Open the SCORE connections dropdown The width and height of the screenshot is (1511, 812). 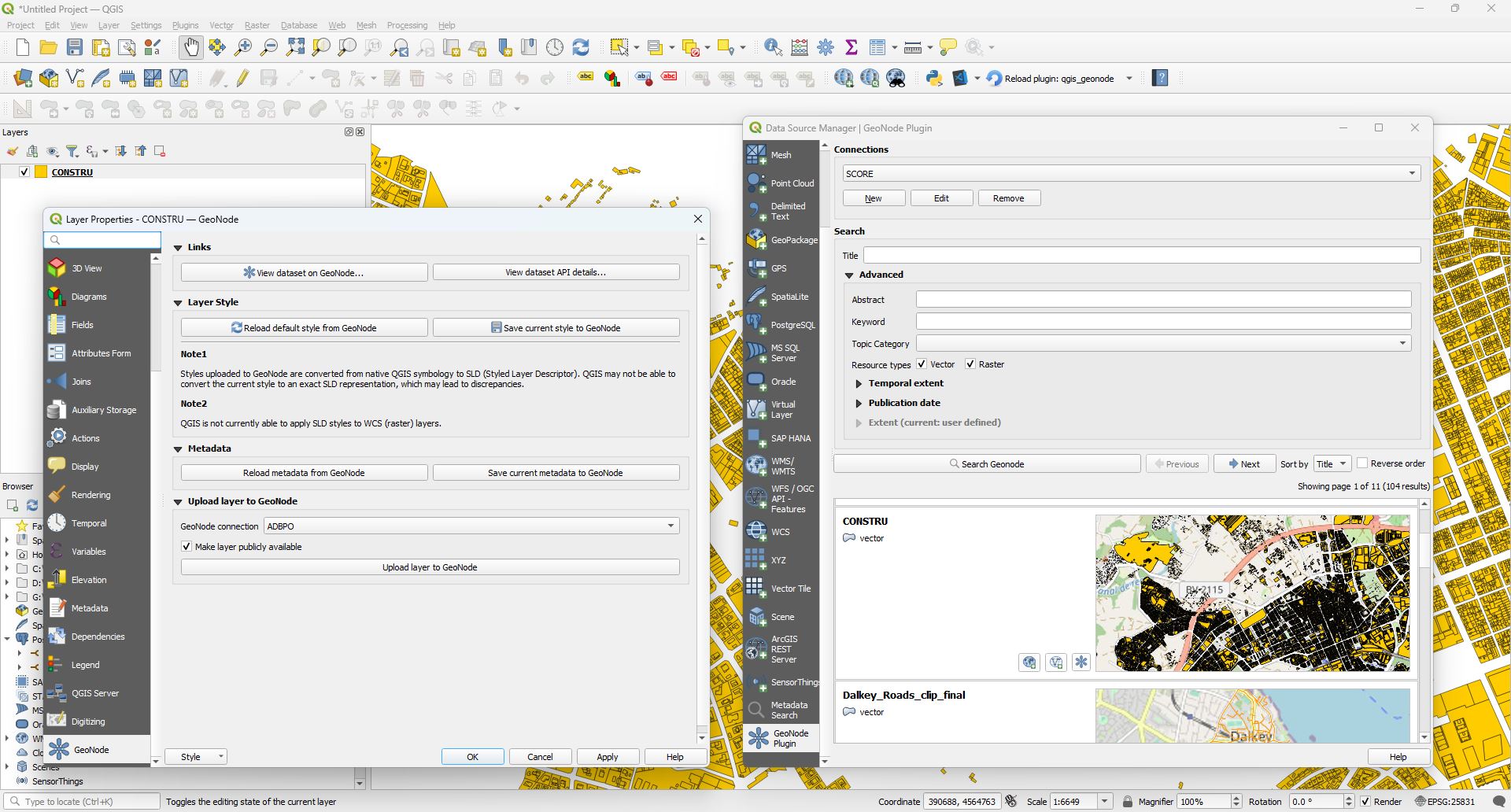[x=1131, y=174]
